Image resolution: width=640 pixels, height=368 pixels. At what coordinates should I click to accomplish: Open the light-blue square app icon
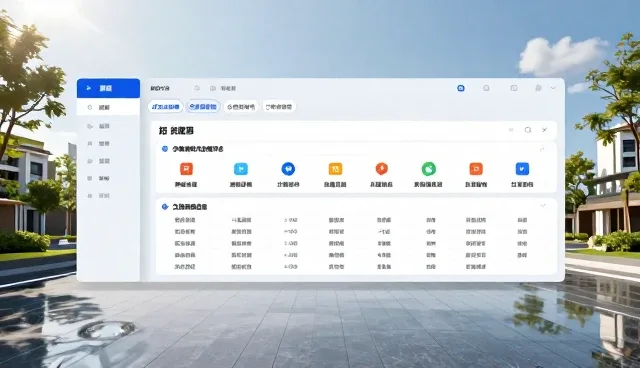(241, 169)
